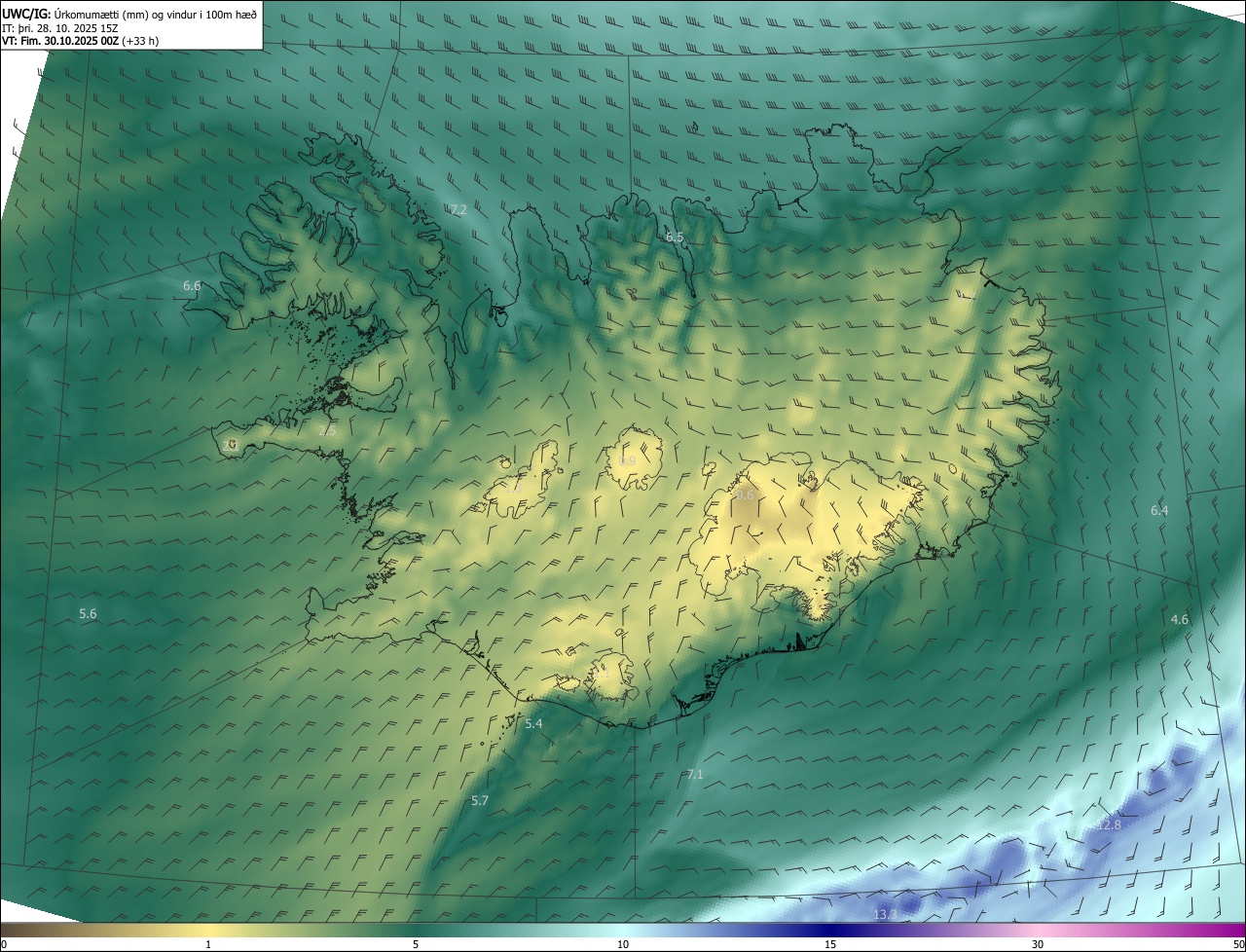Click the colorbar tick label 1
The image size is (1246, 952).
[x=208, y=944]
